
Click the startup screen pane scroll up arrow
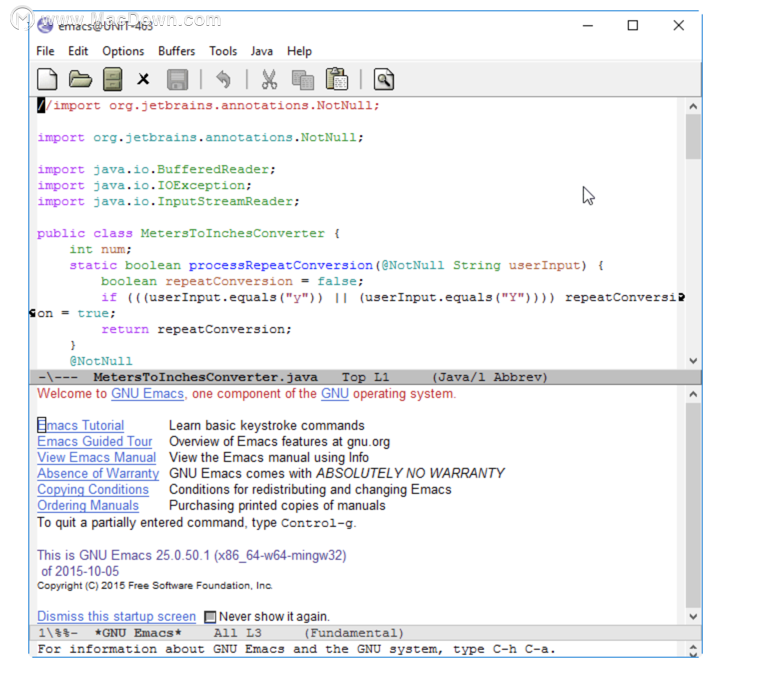[x=693, y=394]
